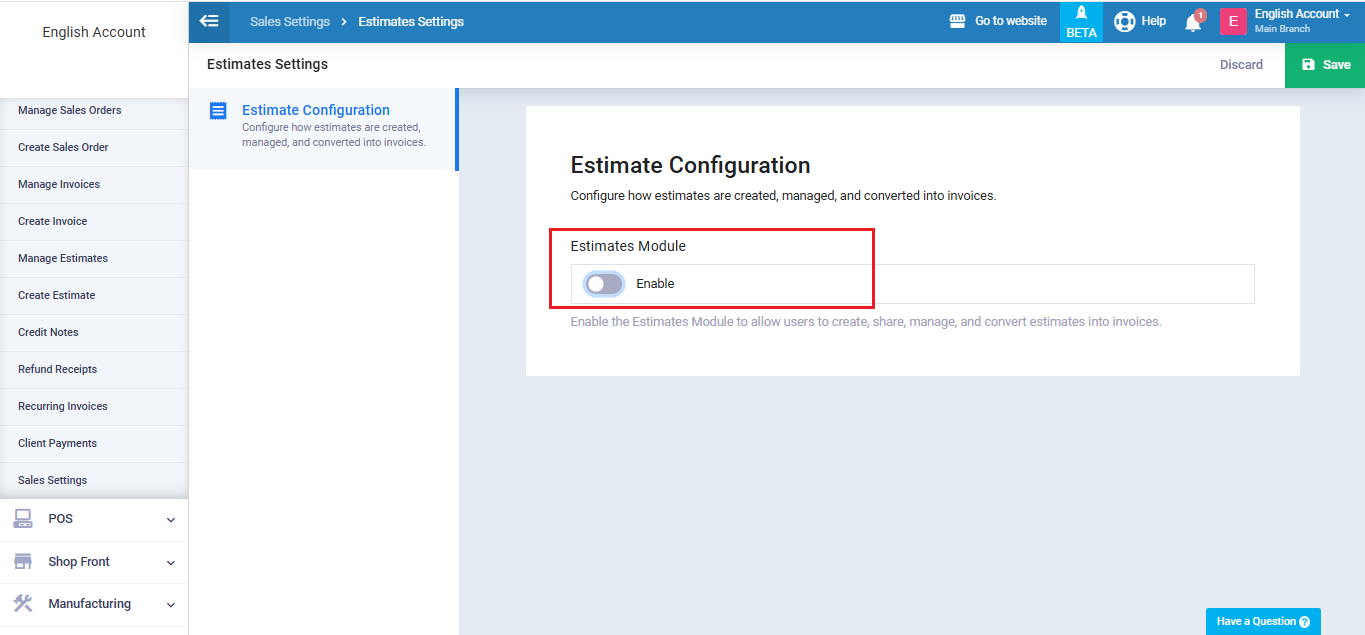Click the green Save button
The image size is (1365, 635).
pyautogui.click(x=1324, y=65)
